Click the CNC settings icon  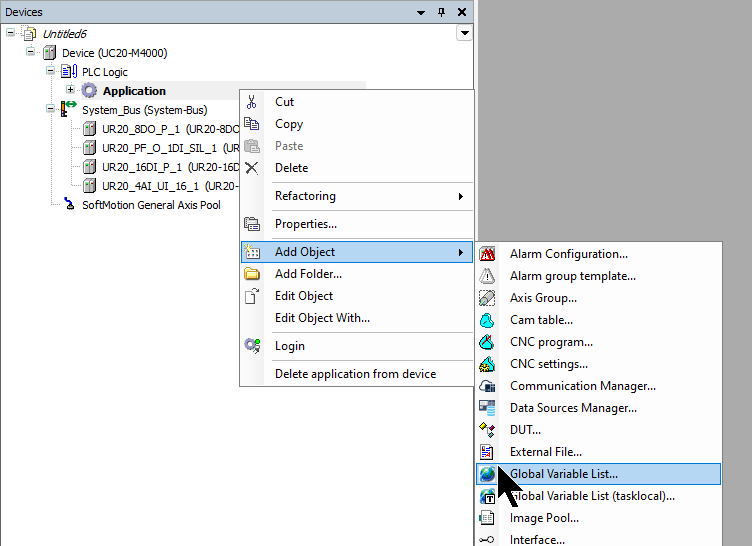487,364
